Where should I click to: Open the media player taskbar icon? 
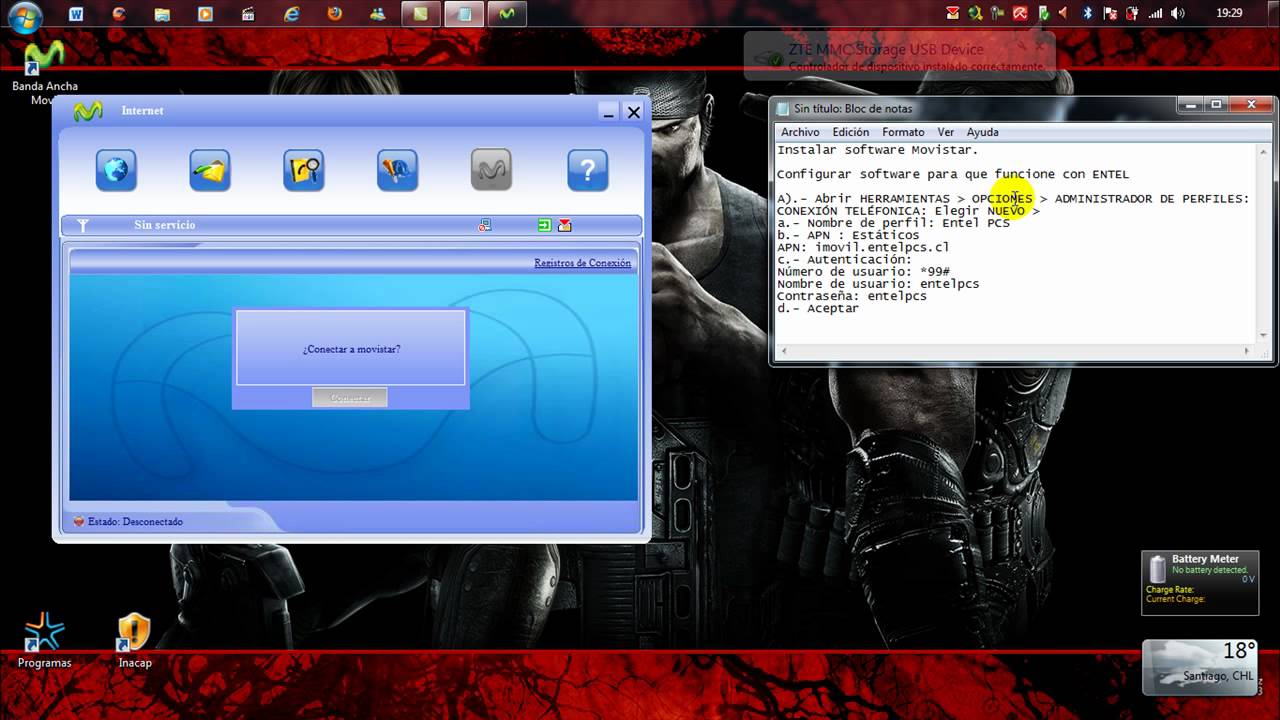[206, 14]
